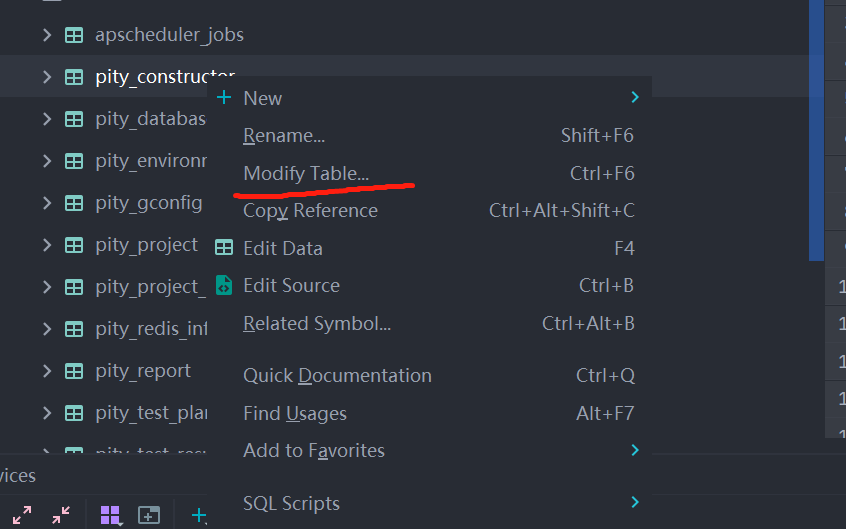Click the Add Service plus icon
The width and height of the screenshot is (846, 529).
[x=199, y=515]
